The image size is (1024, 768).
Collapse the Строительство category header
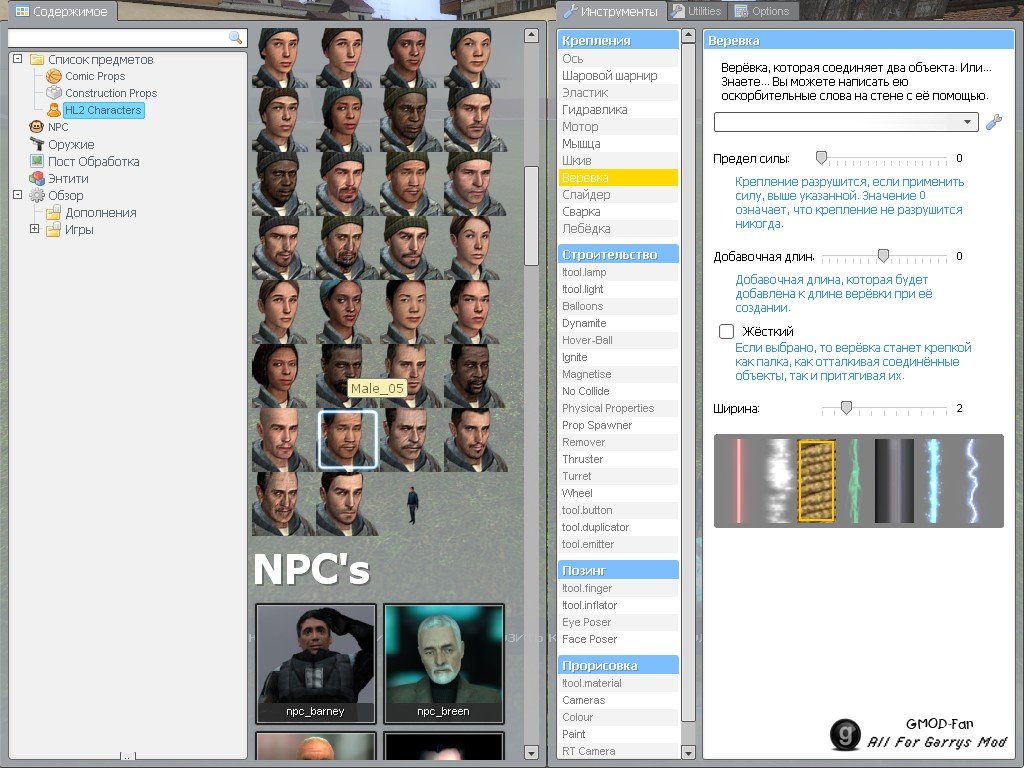pyautogui.click(x=618, y=254)
